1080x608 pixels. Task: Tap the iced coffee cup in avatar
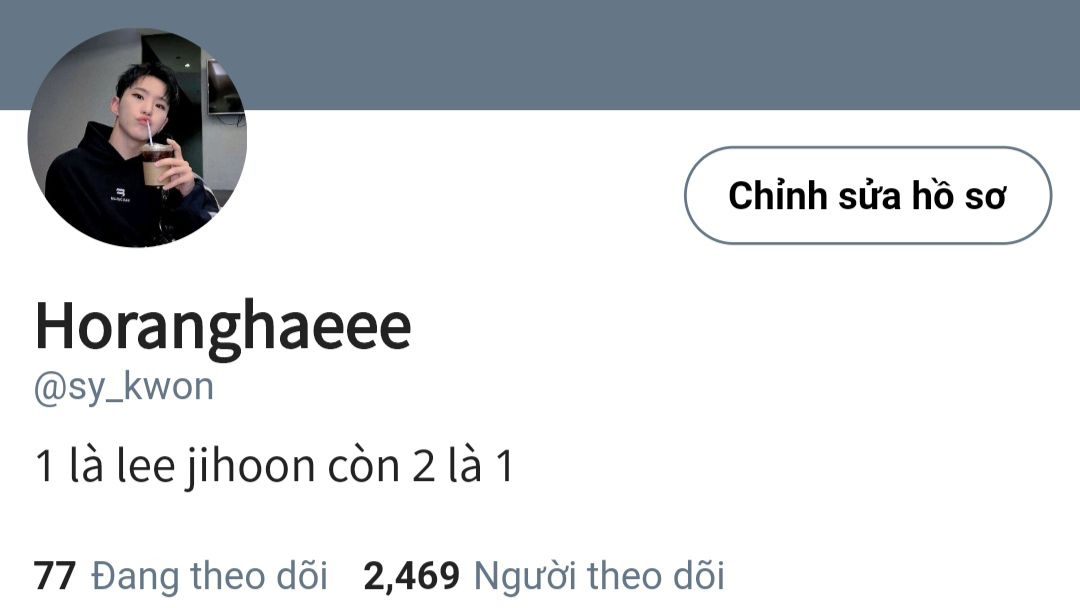[156, 163]
